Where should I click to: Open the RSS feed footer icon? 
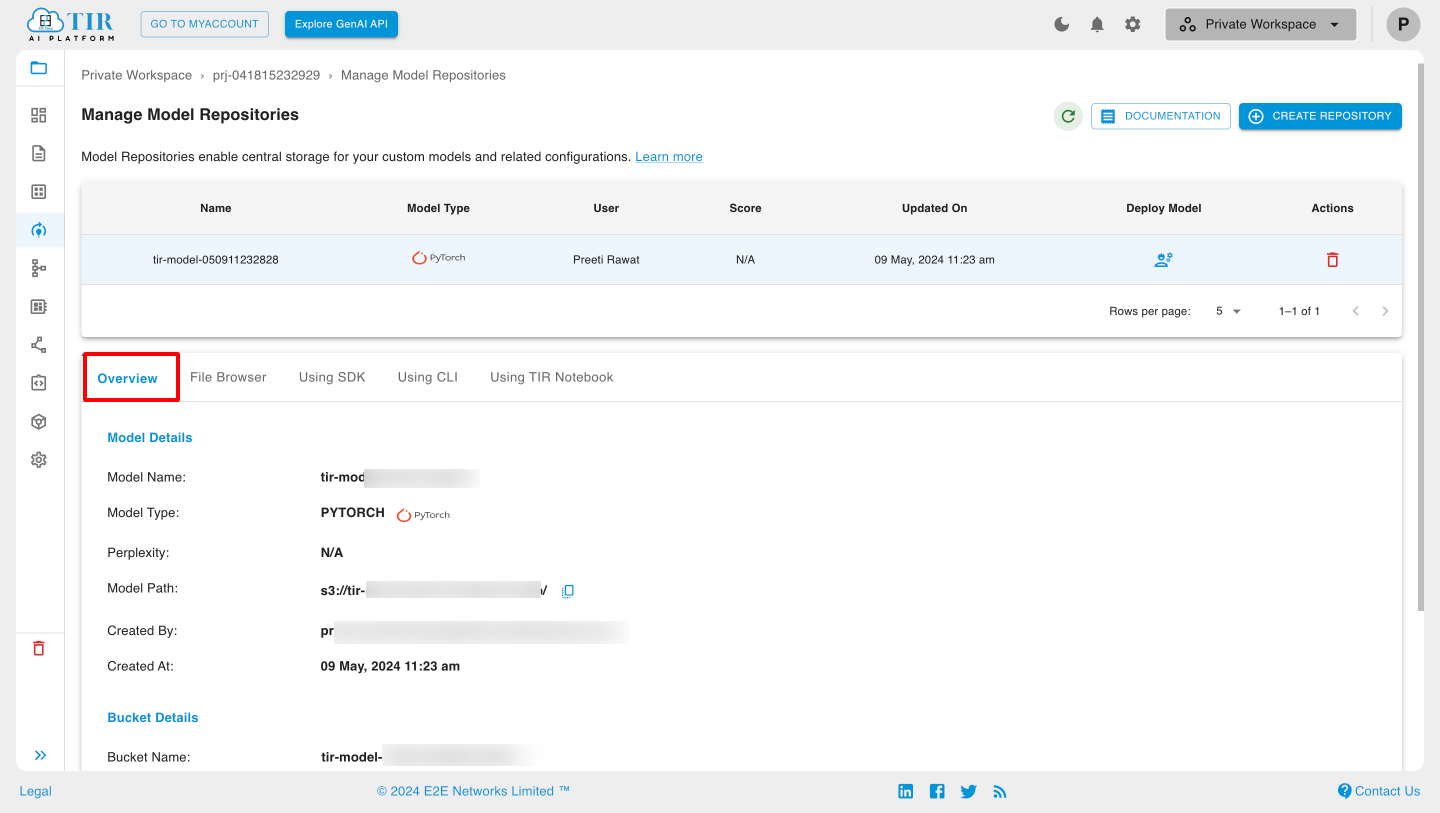1000,791
